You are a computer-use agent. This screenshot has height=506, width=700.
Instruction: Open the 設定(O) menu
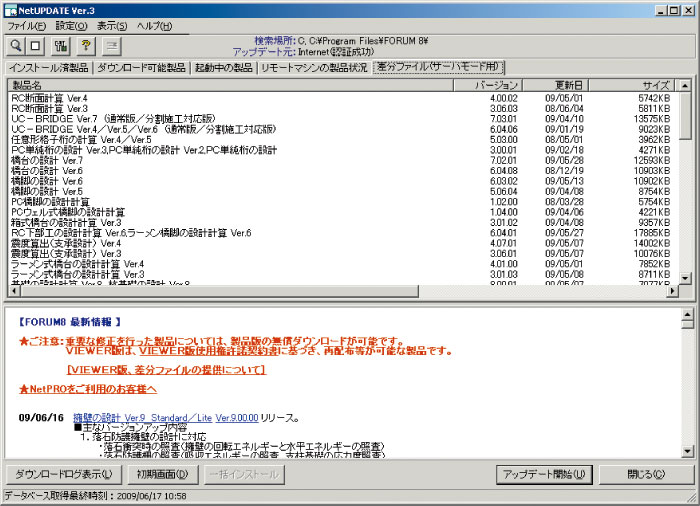pyautogui.click(x=71, y=26)
